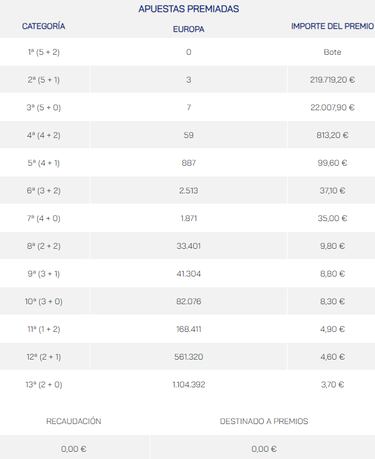This screenshot has height=459, width=375.
Task: Select the 4ª (4 + 2) category cell
Action: coord(44,135)
